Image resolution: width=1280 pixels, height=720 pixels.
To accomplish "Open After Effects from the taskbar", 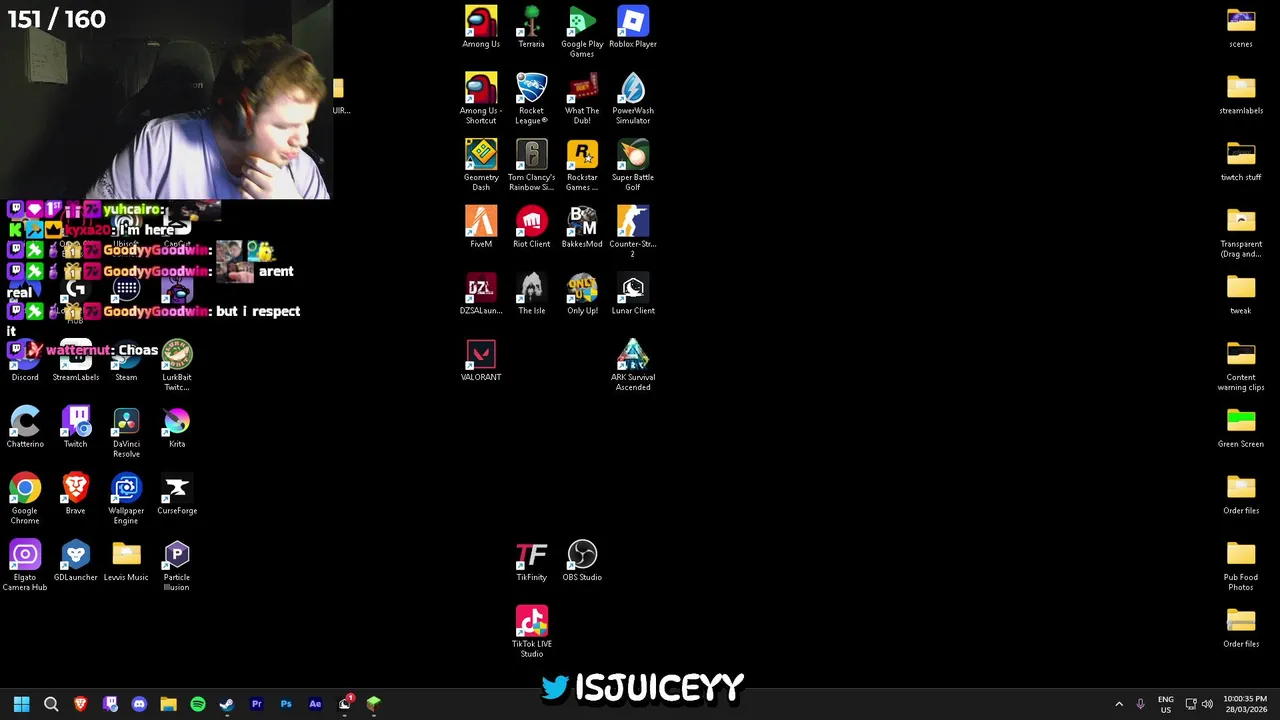I will tap(315, 704).
